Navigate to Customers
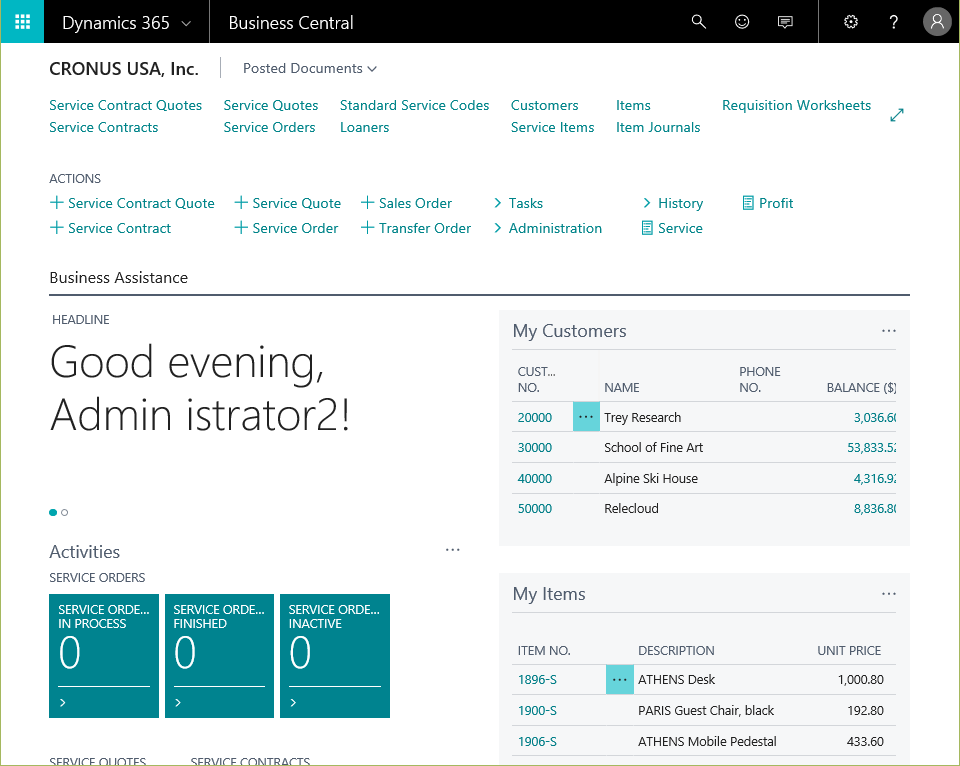 pos(544,105)
